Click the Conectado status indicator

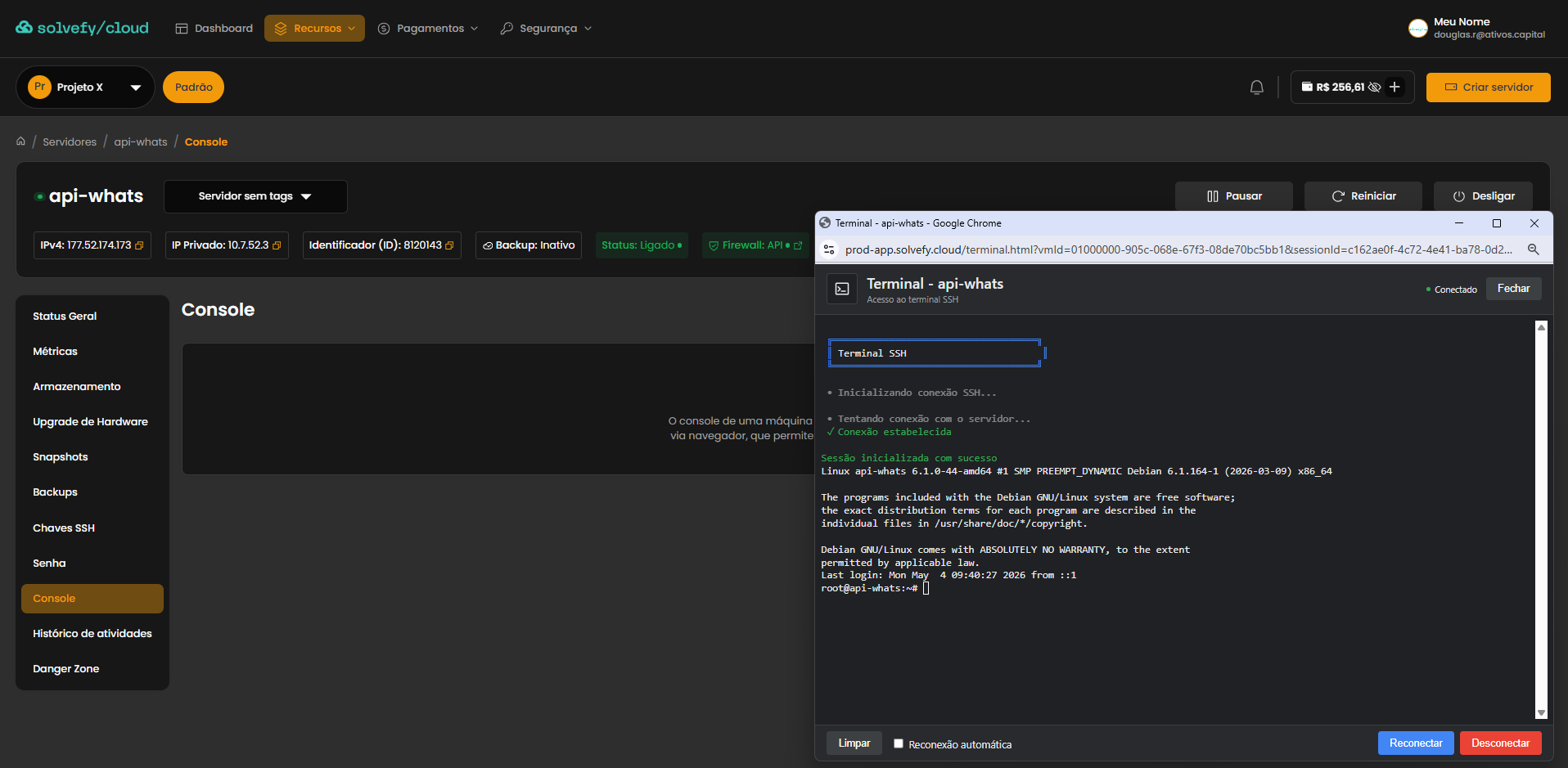coord(1451,290)
